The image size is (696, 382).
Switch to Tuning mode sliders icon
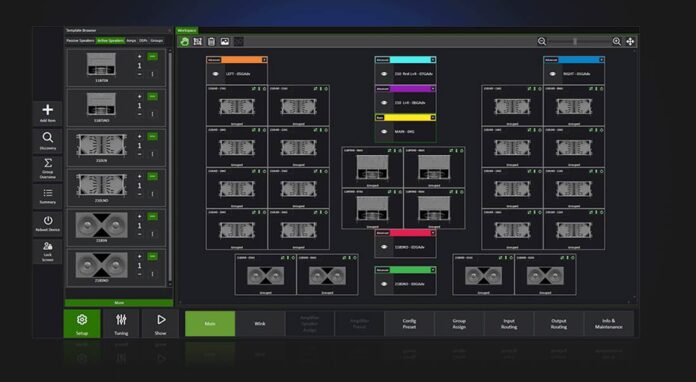[x=121, y=319]
